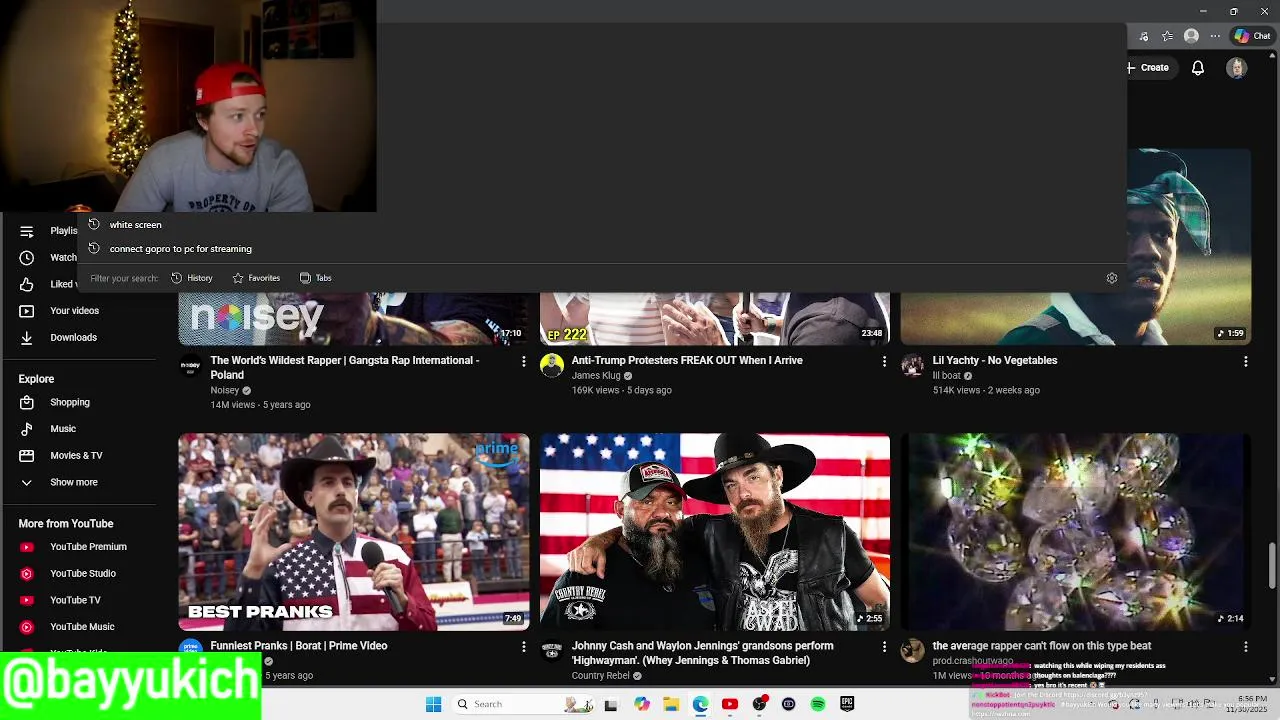This screenshot has height=720, width=1280.
Task: Play the sparkling diamonds beat thumbnail
Action: 1076,532
